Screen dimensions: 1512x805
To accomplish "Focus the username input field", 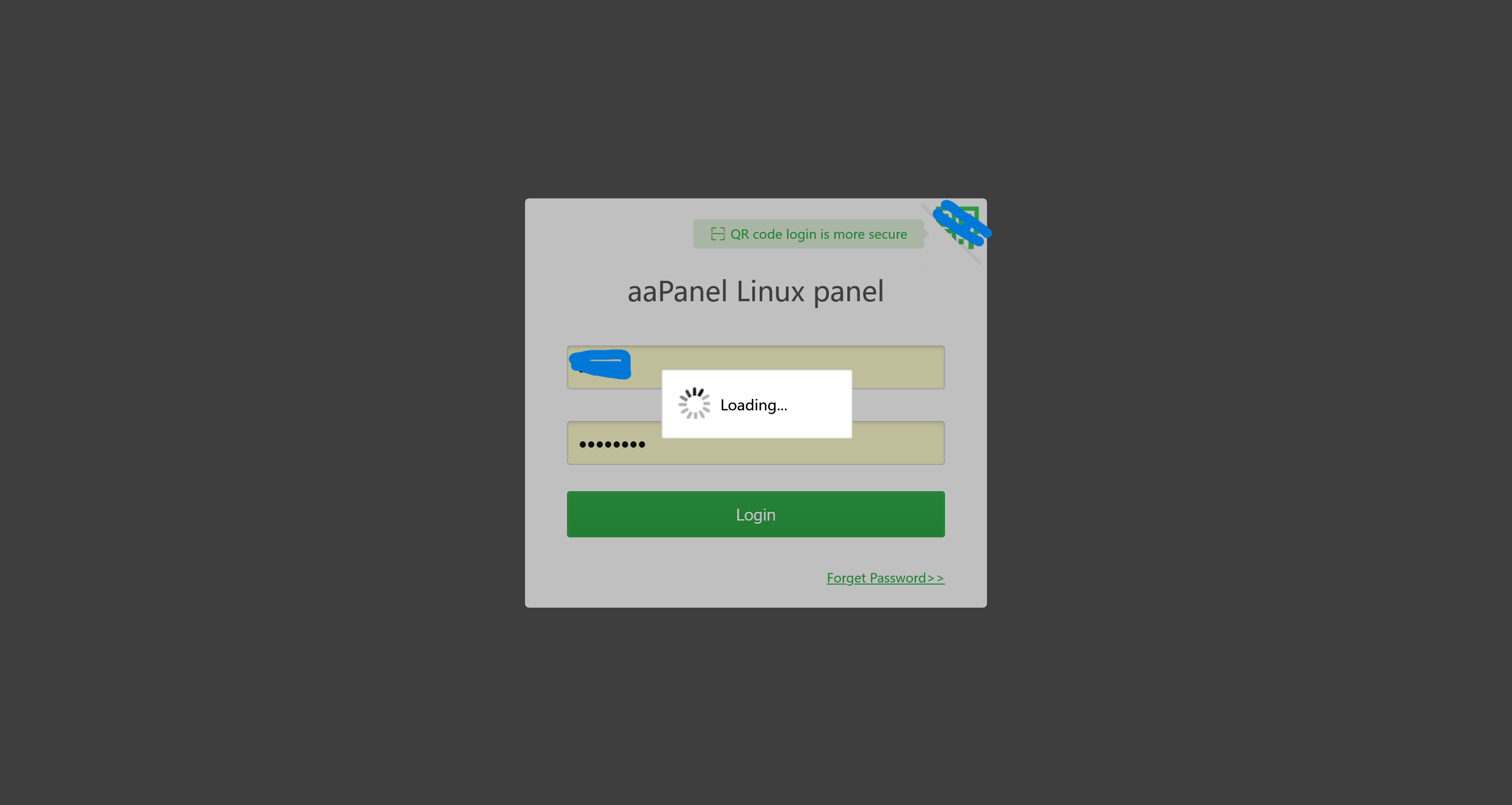I will 755,367.
